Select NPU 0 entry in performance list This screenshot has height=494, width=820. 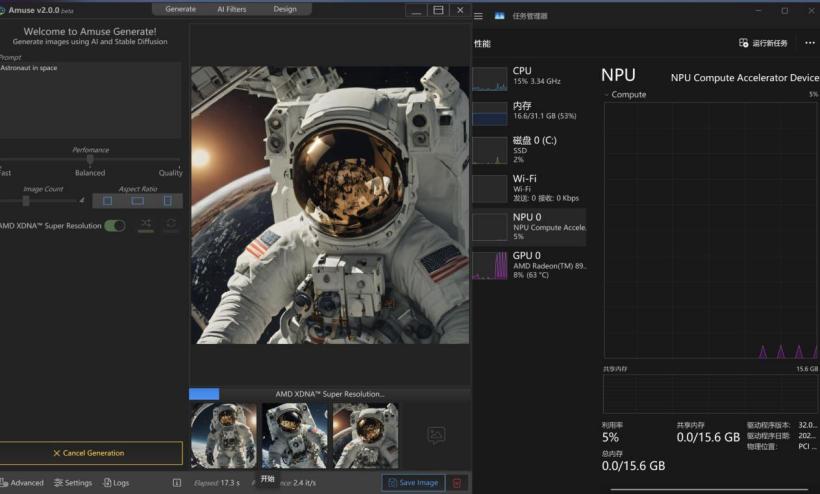529,226
